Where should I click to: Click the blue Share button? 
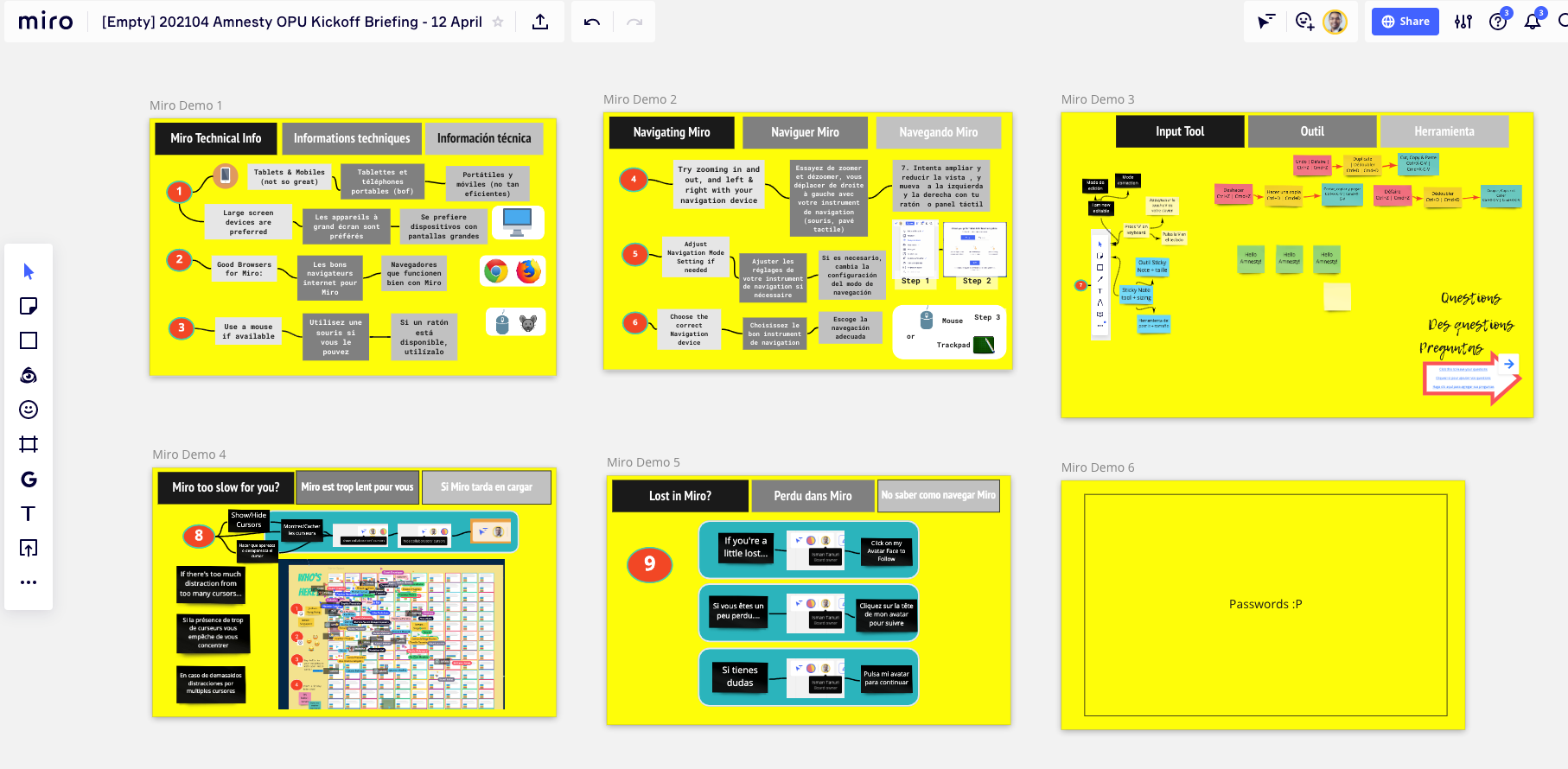(x=1405, y=22)
